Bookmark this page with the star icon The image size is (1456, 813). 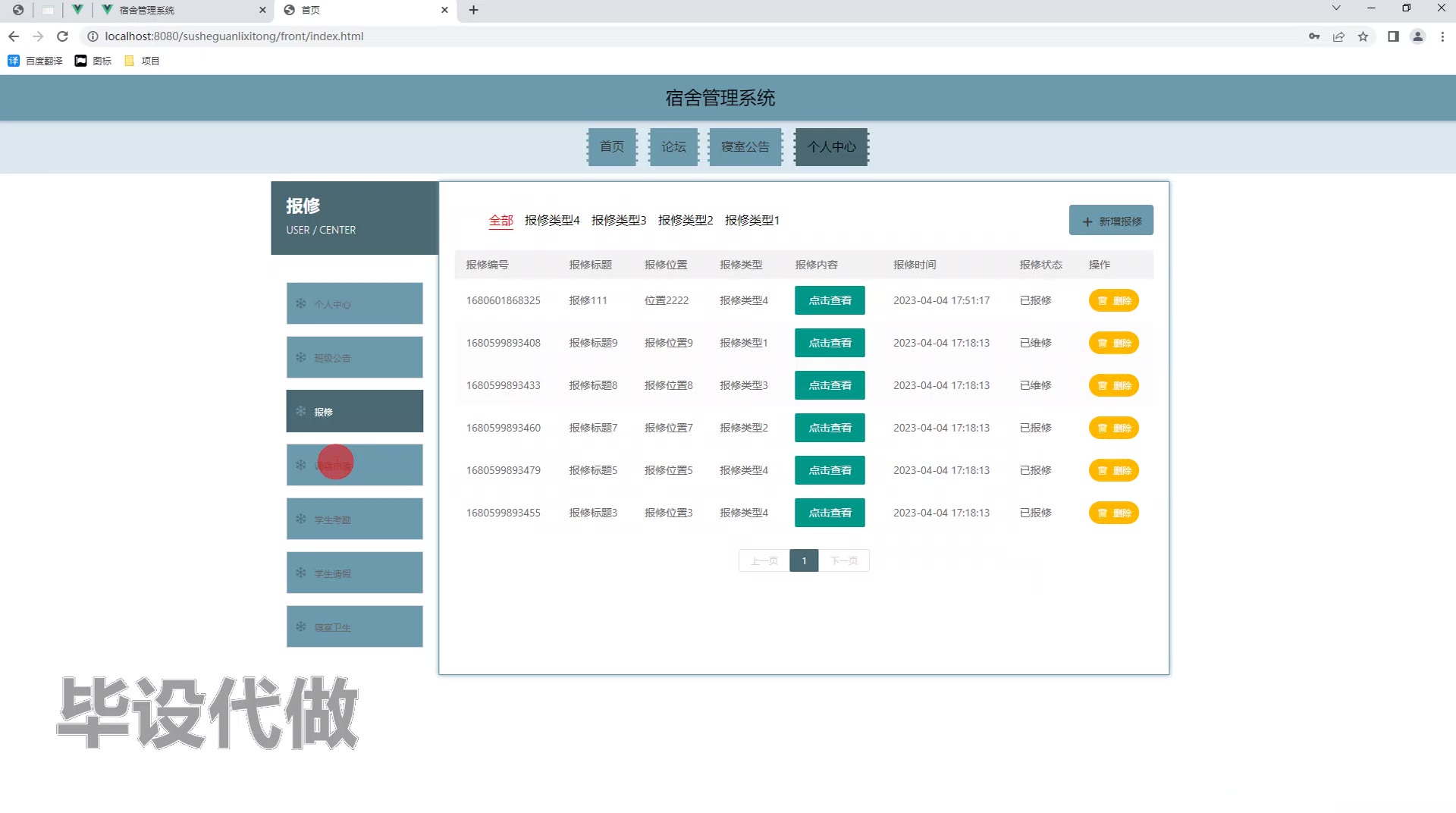tap(1363, 36)
